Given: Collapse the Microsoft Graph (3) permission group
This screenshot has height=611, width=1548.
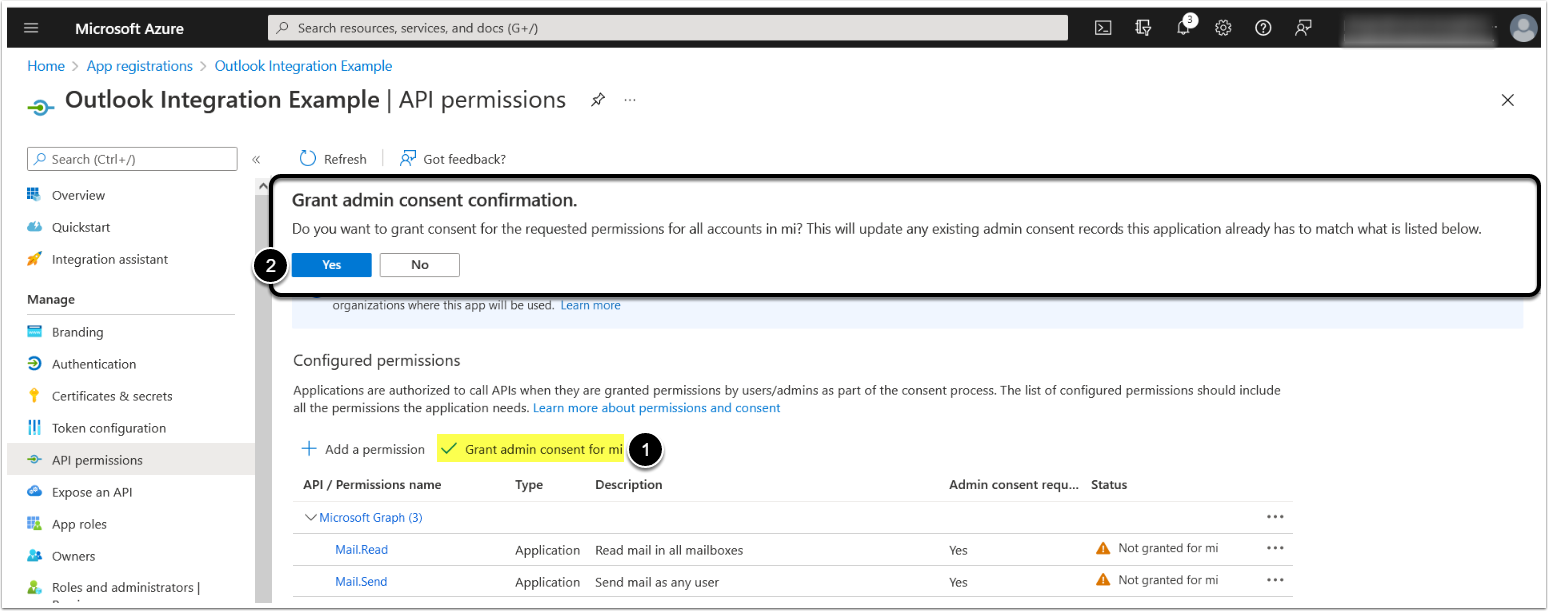Looking at the screenshot, I should pos(310,518).
